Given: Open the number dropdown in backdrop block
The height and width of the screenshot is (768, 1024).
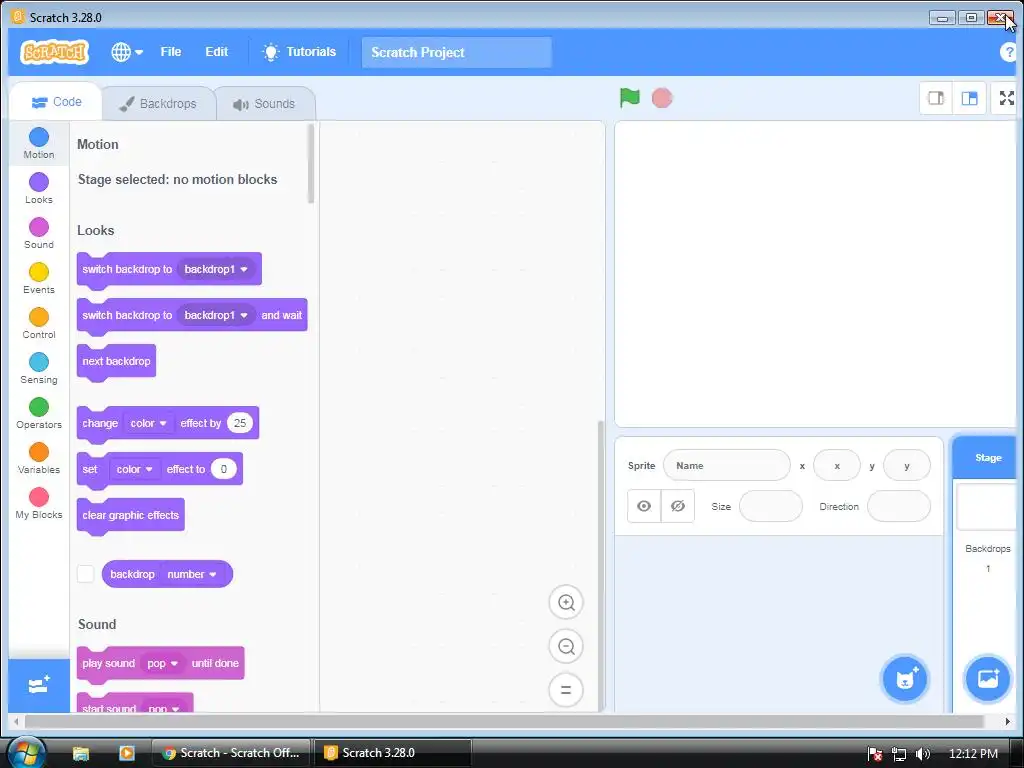Looking at the screenshot, I should (191, 574).
